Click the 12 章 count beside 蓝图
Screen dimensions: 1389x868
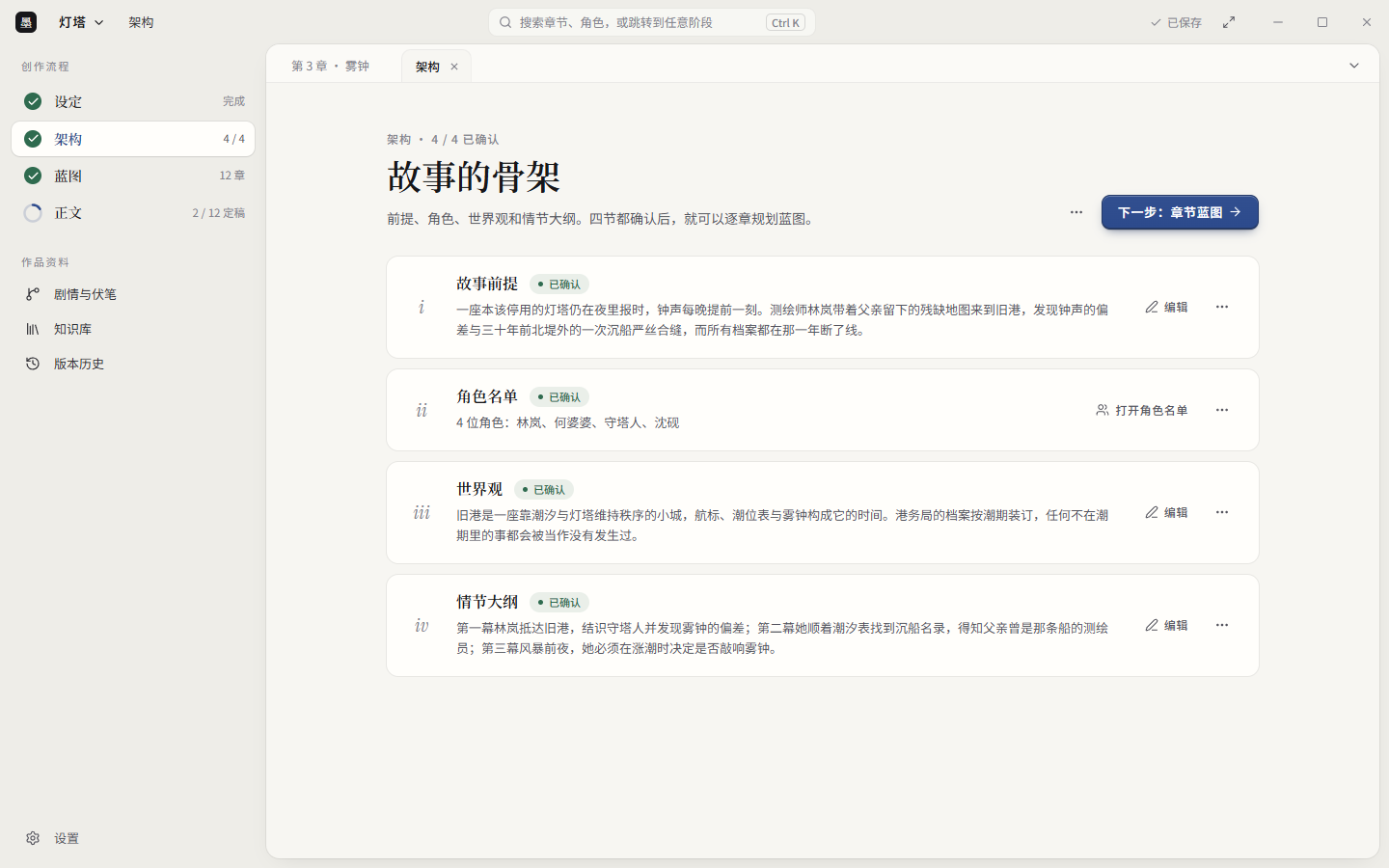click(x=232, y=176)
